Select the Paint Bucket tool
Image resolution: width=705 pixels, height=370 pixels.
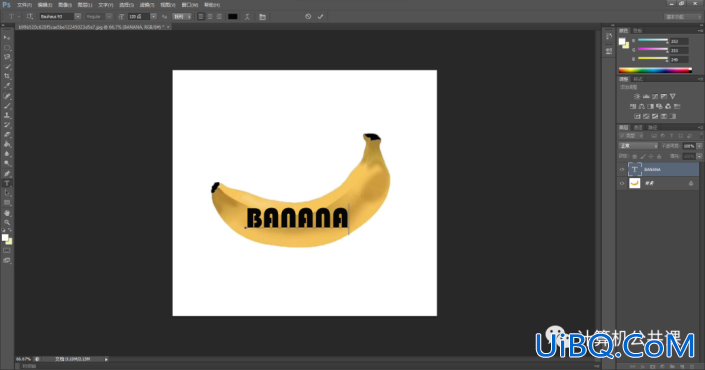coord(7,144)
